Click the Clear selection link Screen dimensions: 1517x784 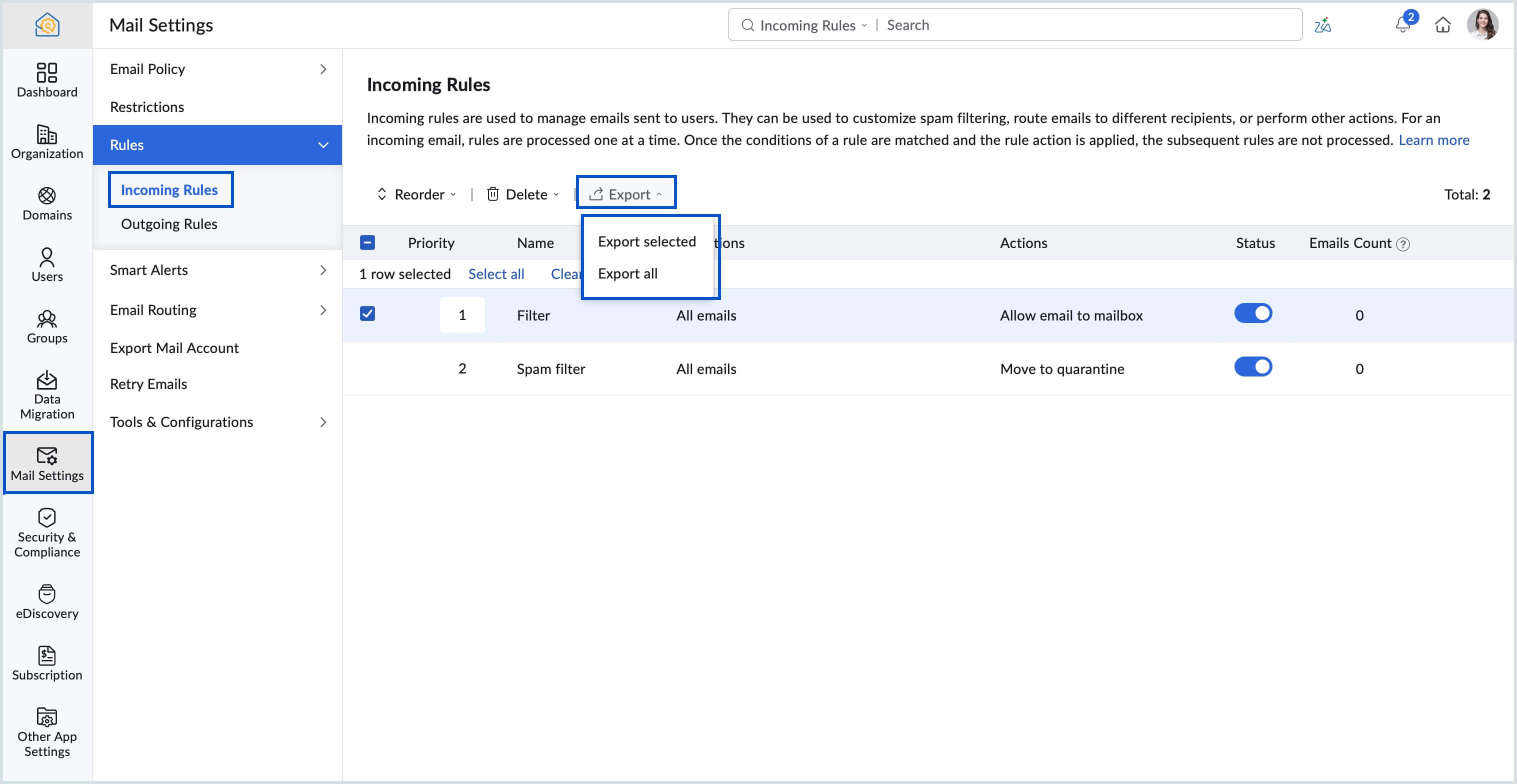coord(566,274)
